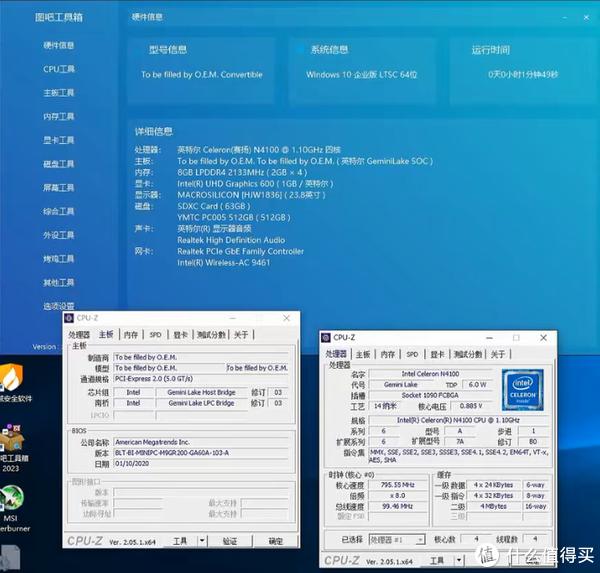The image size is (600, 573).
Task: Open 烤鸡工具 in the sidebar
Action: [x=59, y=259]
